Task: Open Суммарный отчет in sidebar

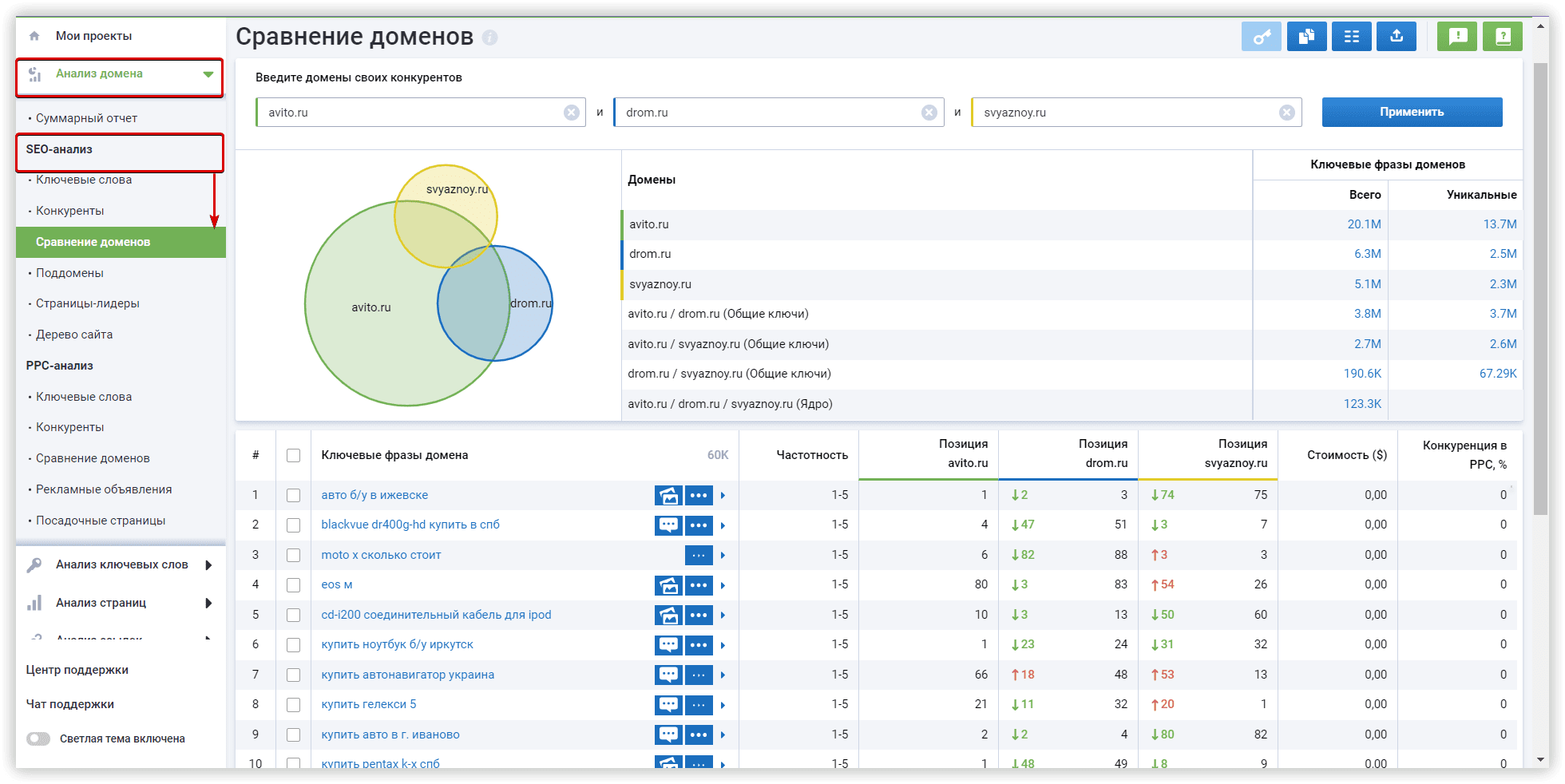Action: point(86,118)
